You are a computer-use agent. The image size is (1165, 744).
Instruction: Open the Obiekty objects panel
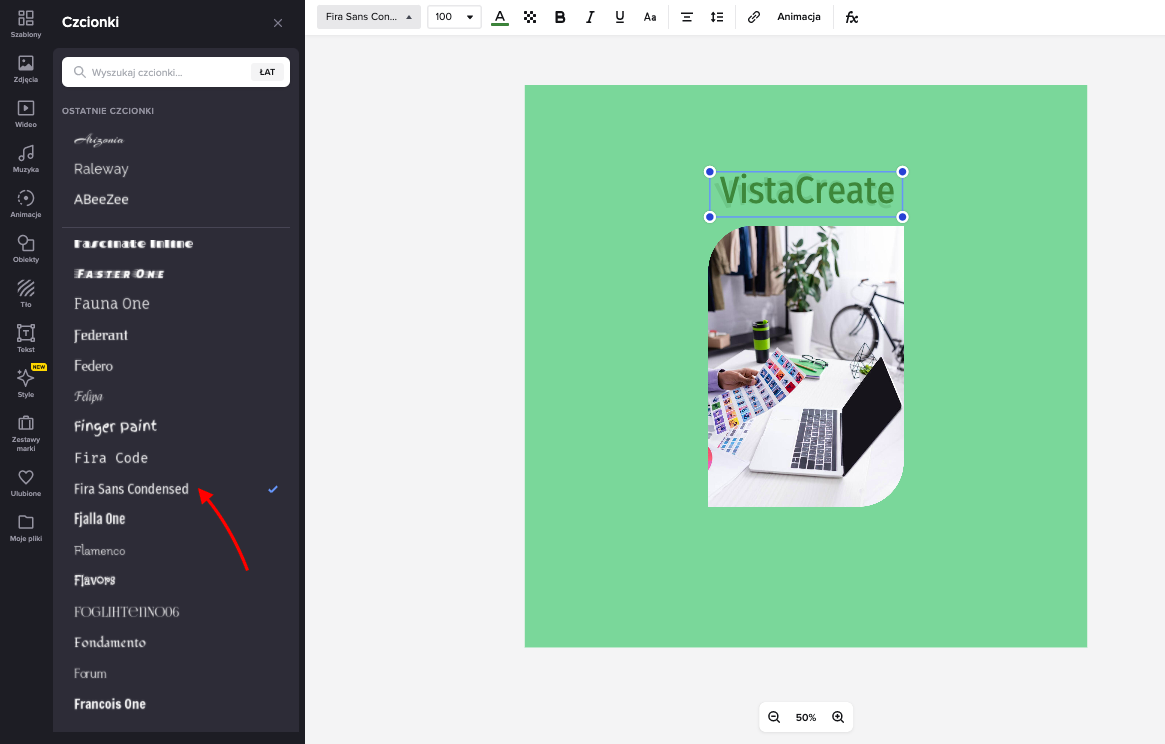26,249
